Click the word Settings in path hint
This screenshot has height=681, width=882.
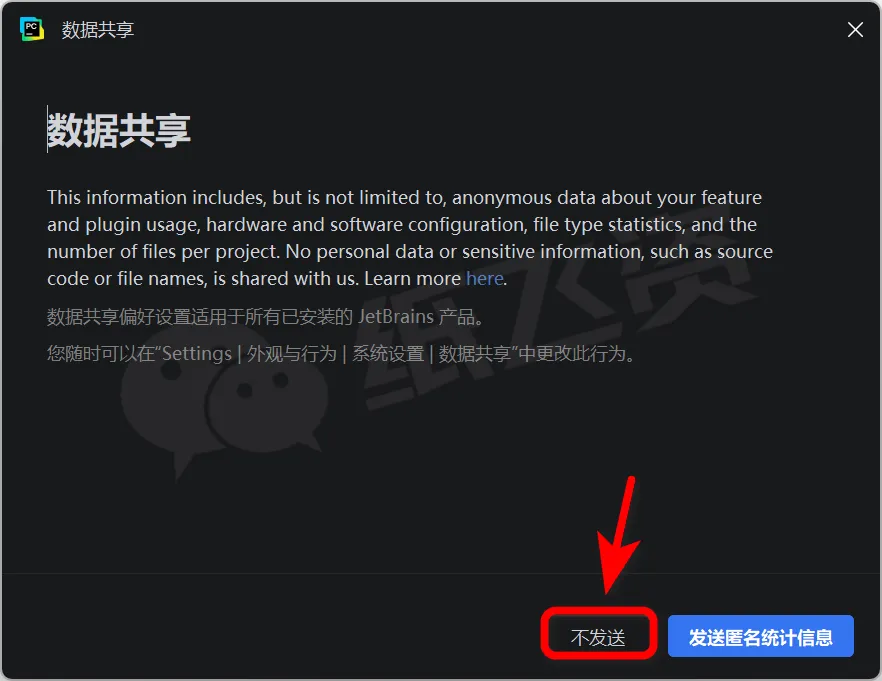point(197,354)
